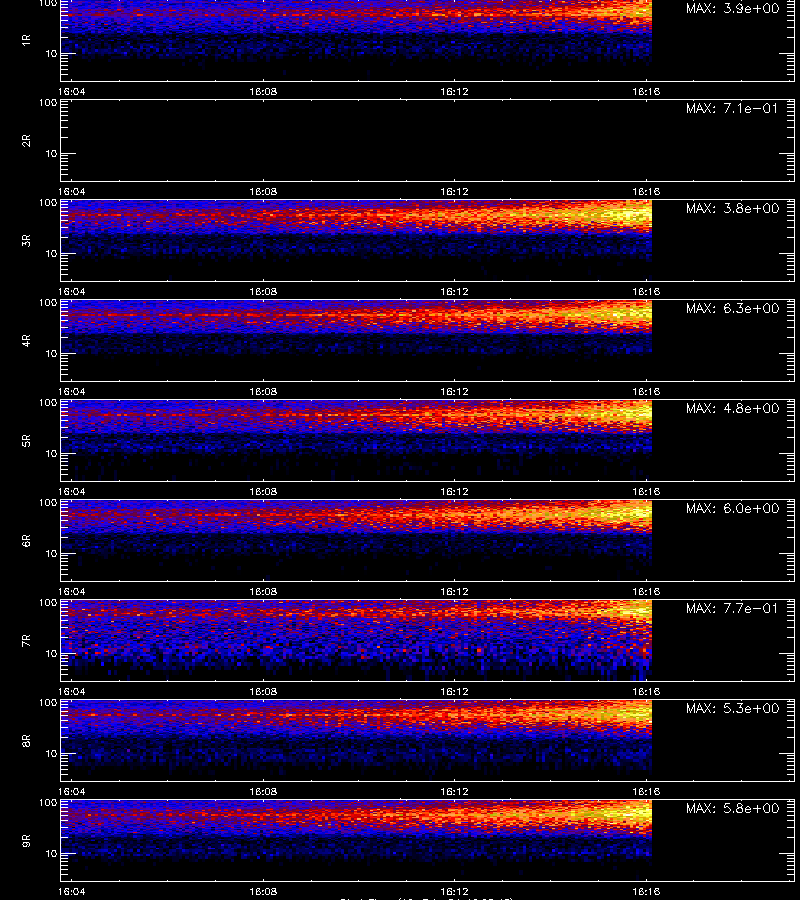Select the 4R panel axis title

coord(26,340)
